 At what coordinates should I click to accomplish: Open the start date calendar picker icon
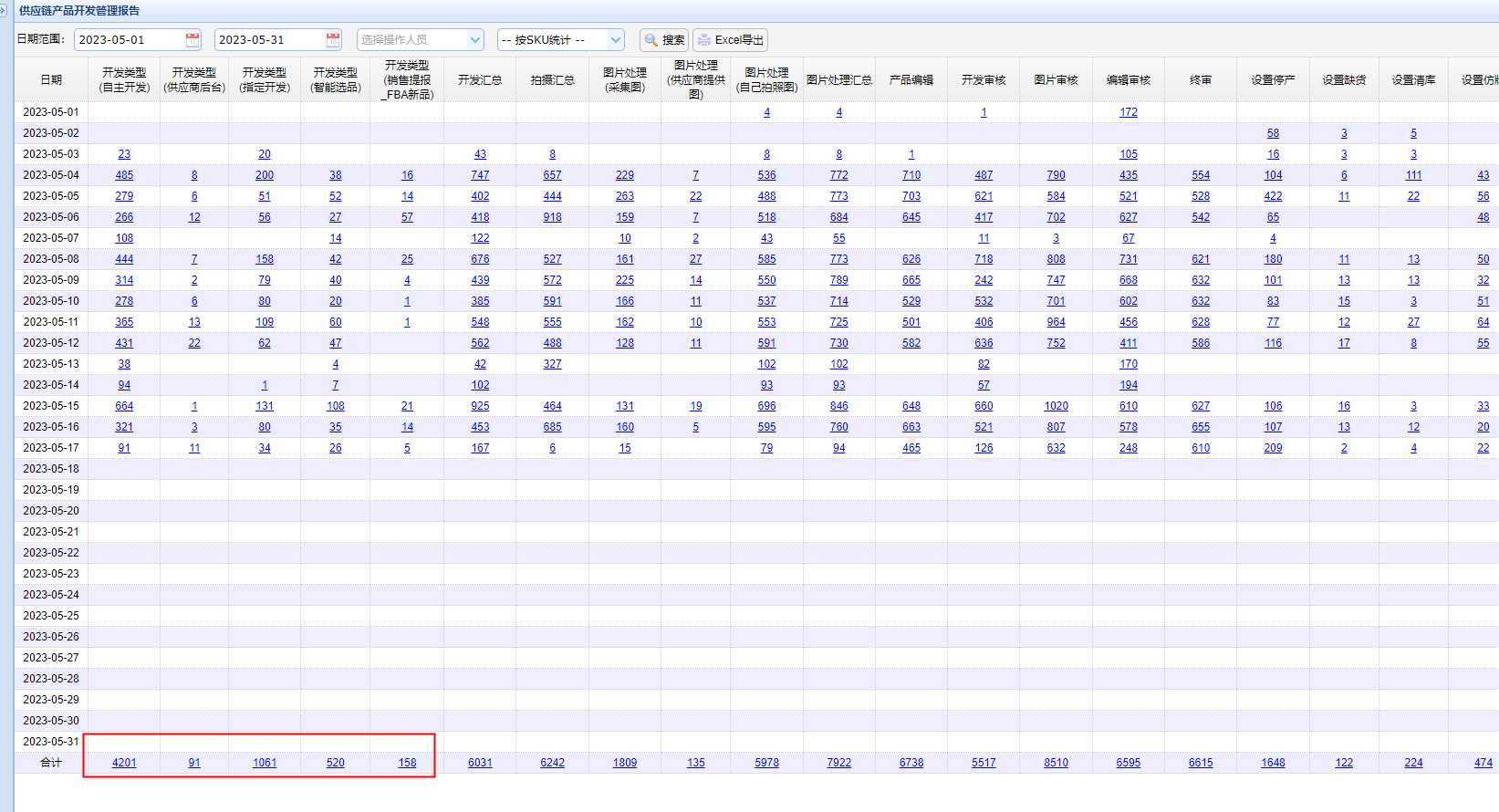[x=193, y=39]
